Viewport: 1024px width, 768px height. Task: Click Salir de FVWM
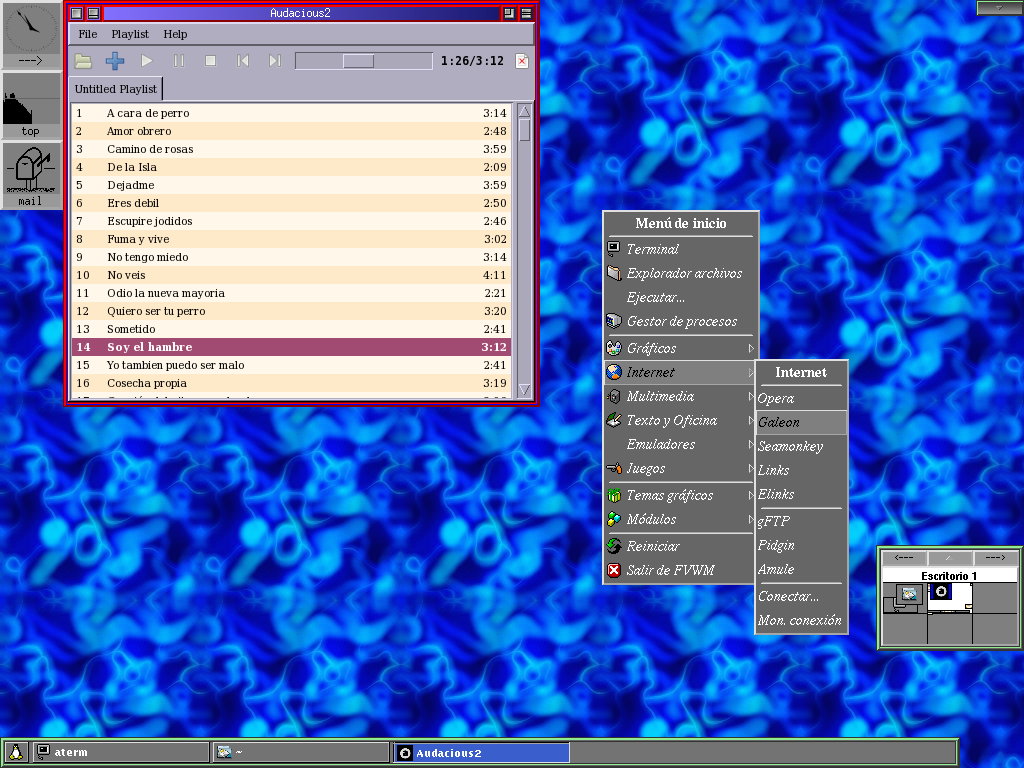click(x=679, y=570)
